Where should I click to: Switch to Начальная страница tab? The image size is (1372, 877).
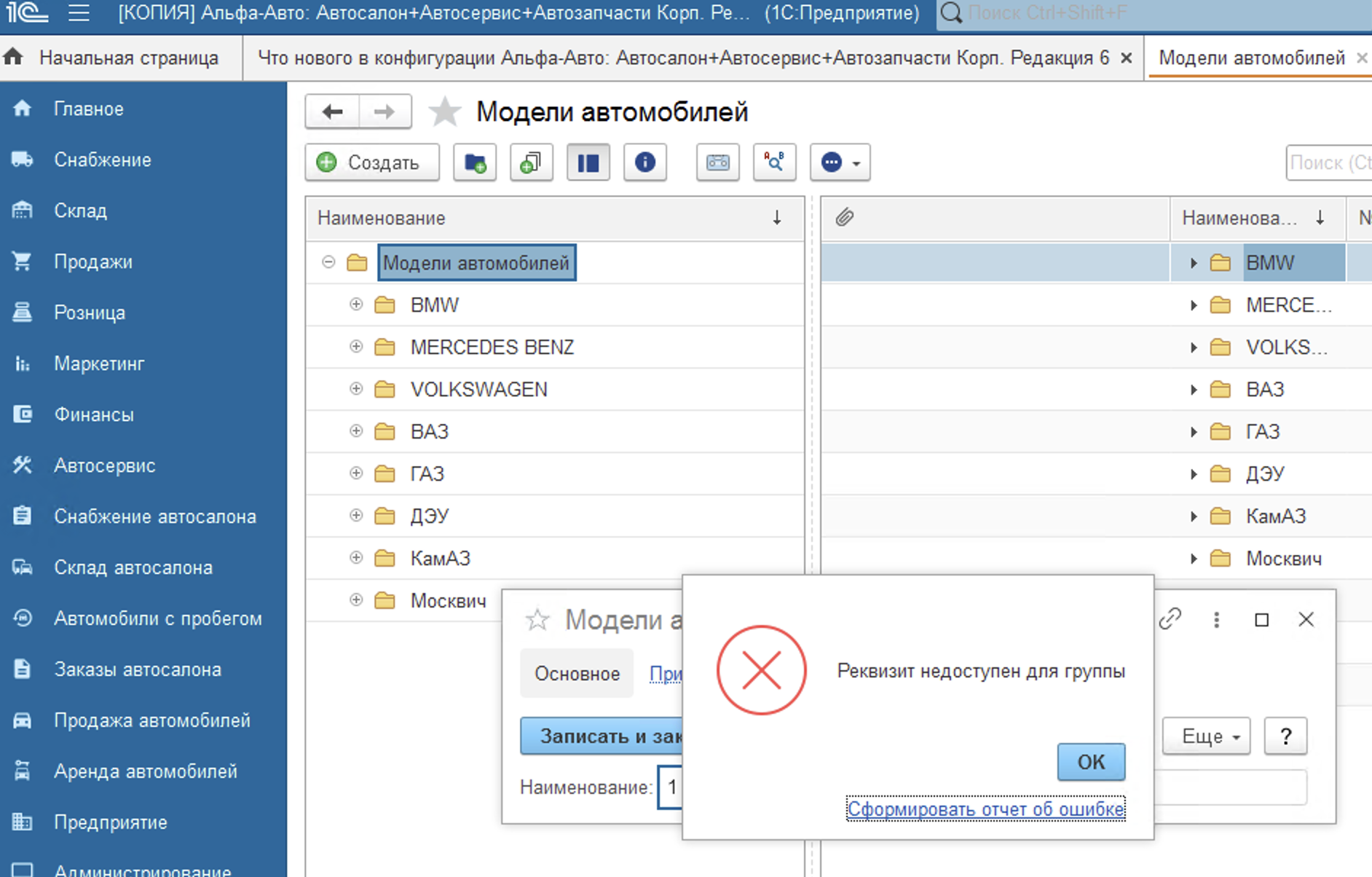120,58
